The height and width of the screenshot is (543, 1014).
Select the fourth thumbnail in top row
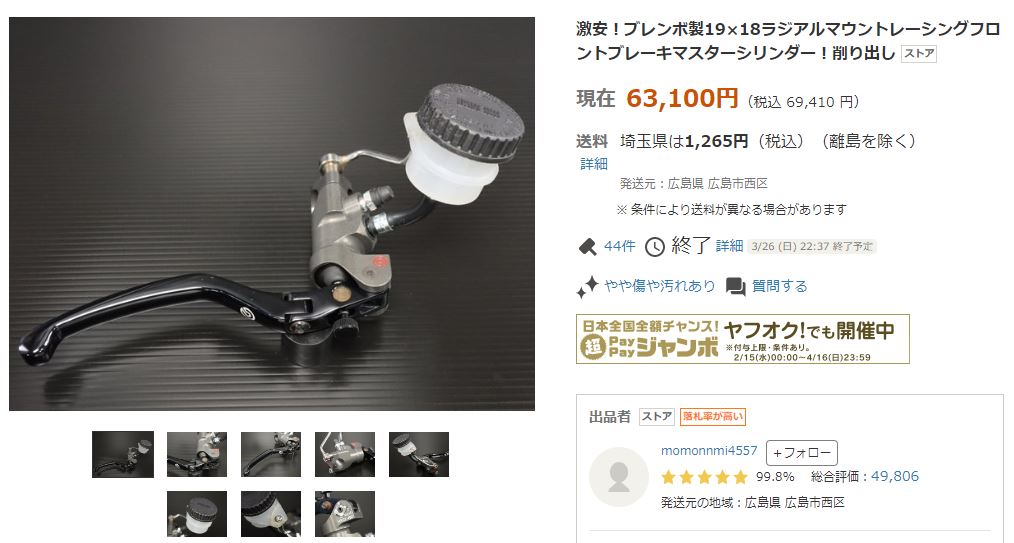[345, 454]
